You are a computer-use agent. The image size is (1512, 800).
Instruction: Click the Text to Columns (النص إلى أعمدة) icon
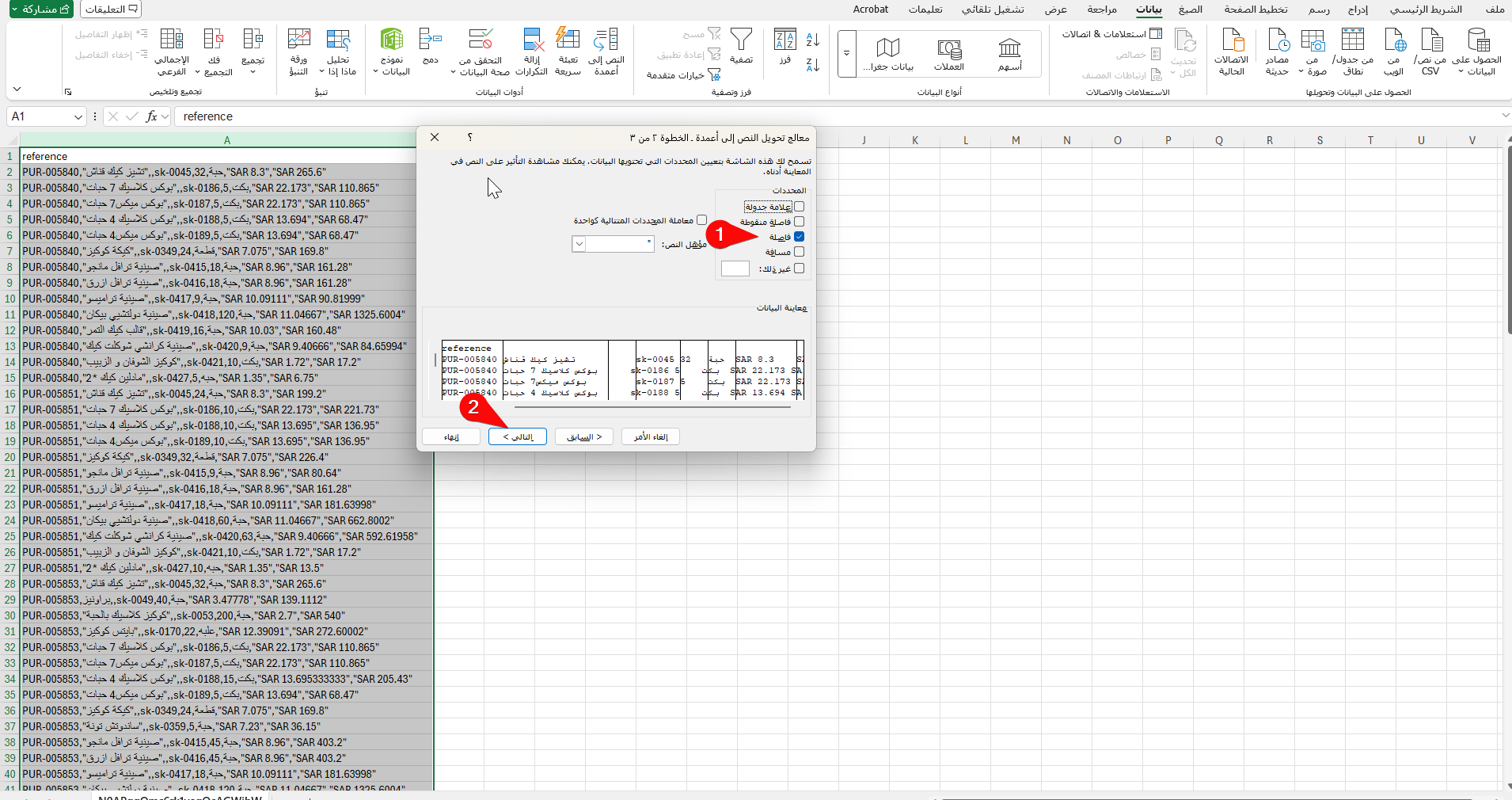(x=606, y=41)
